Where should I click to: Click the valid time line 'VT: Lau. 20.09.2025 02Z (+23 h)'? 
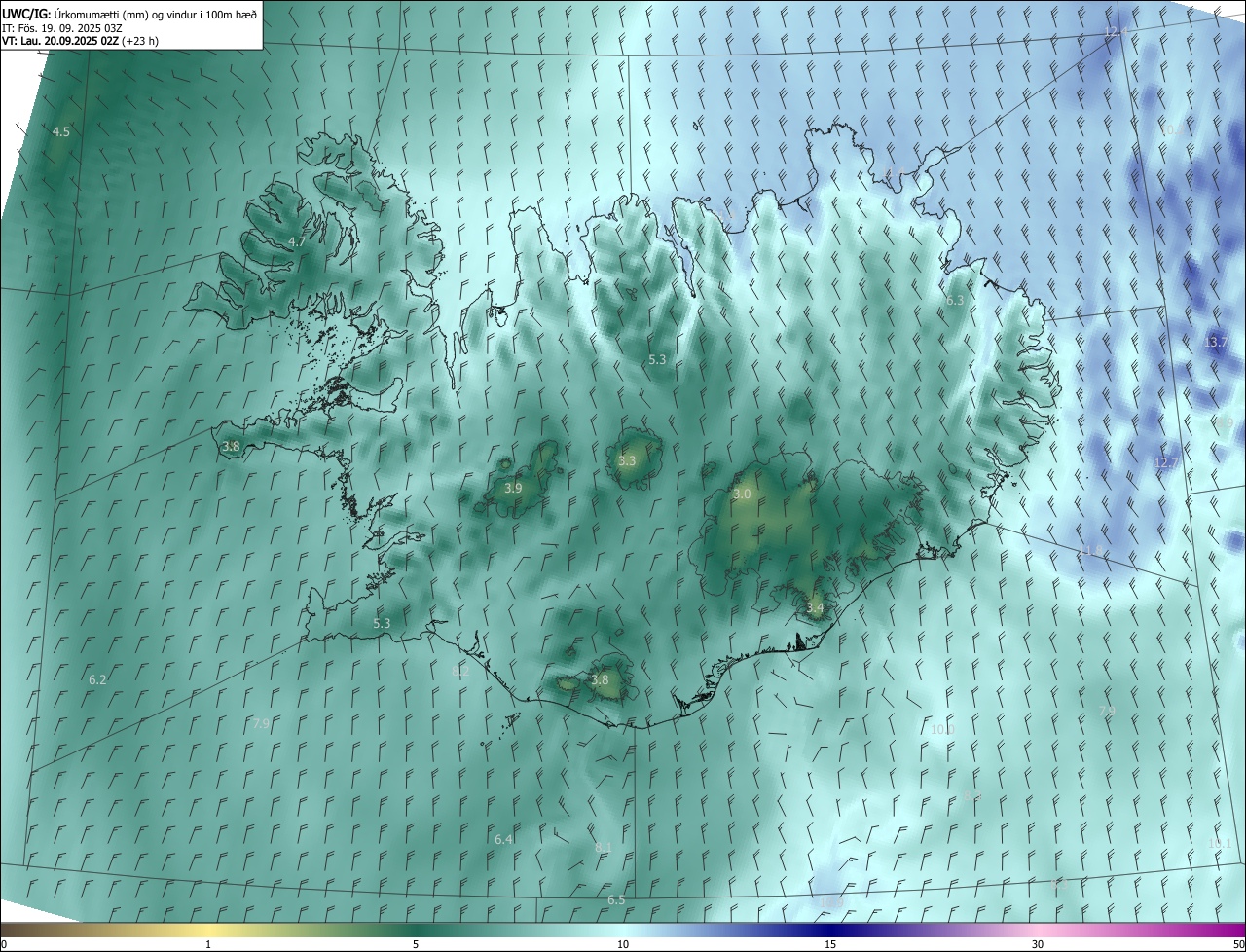click(x=80, y=41)
